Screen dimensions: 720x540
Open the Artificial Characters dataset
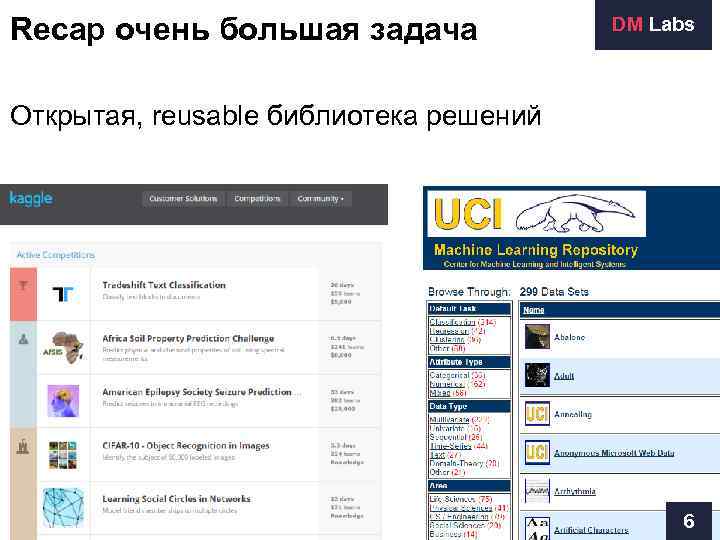(x=591, y=530)
